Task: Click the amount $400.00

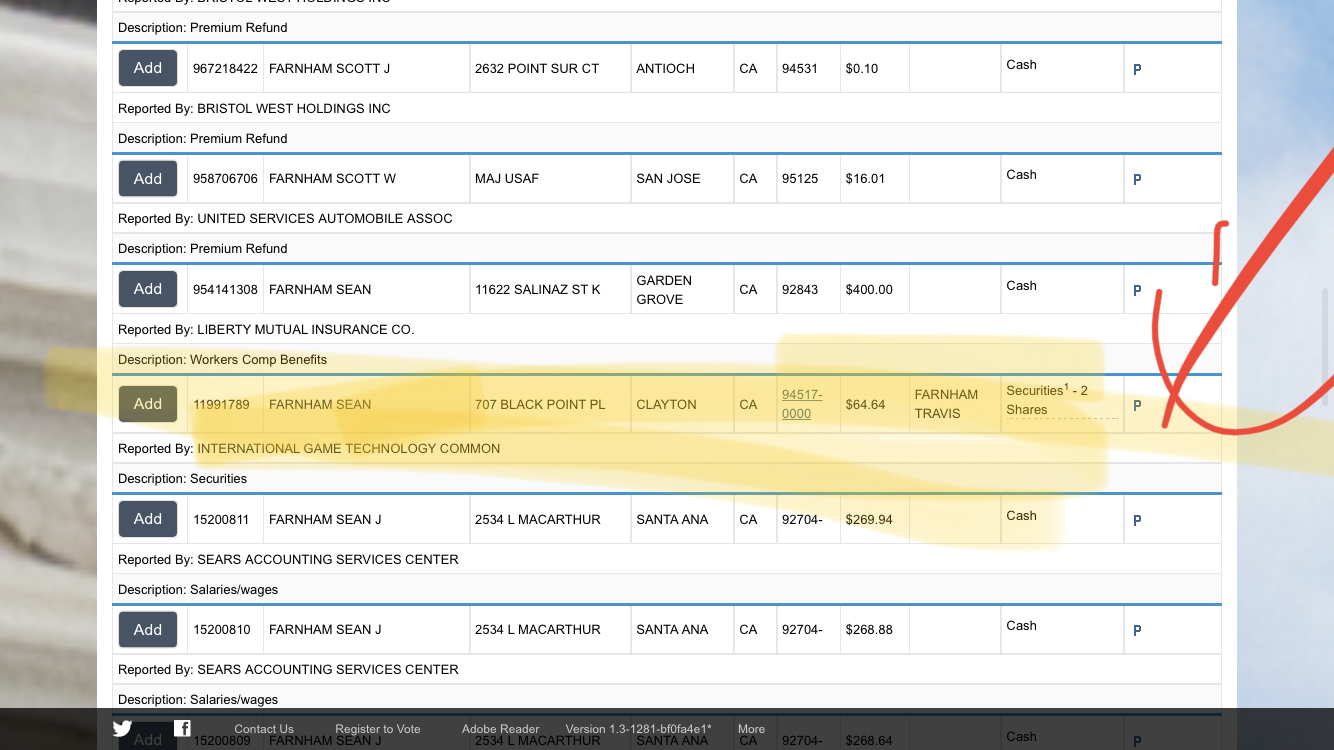Action: click(869, 289)
